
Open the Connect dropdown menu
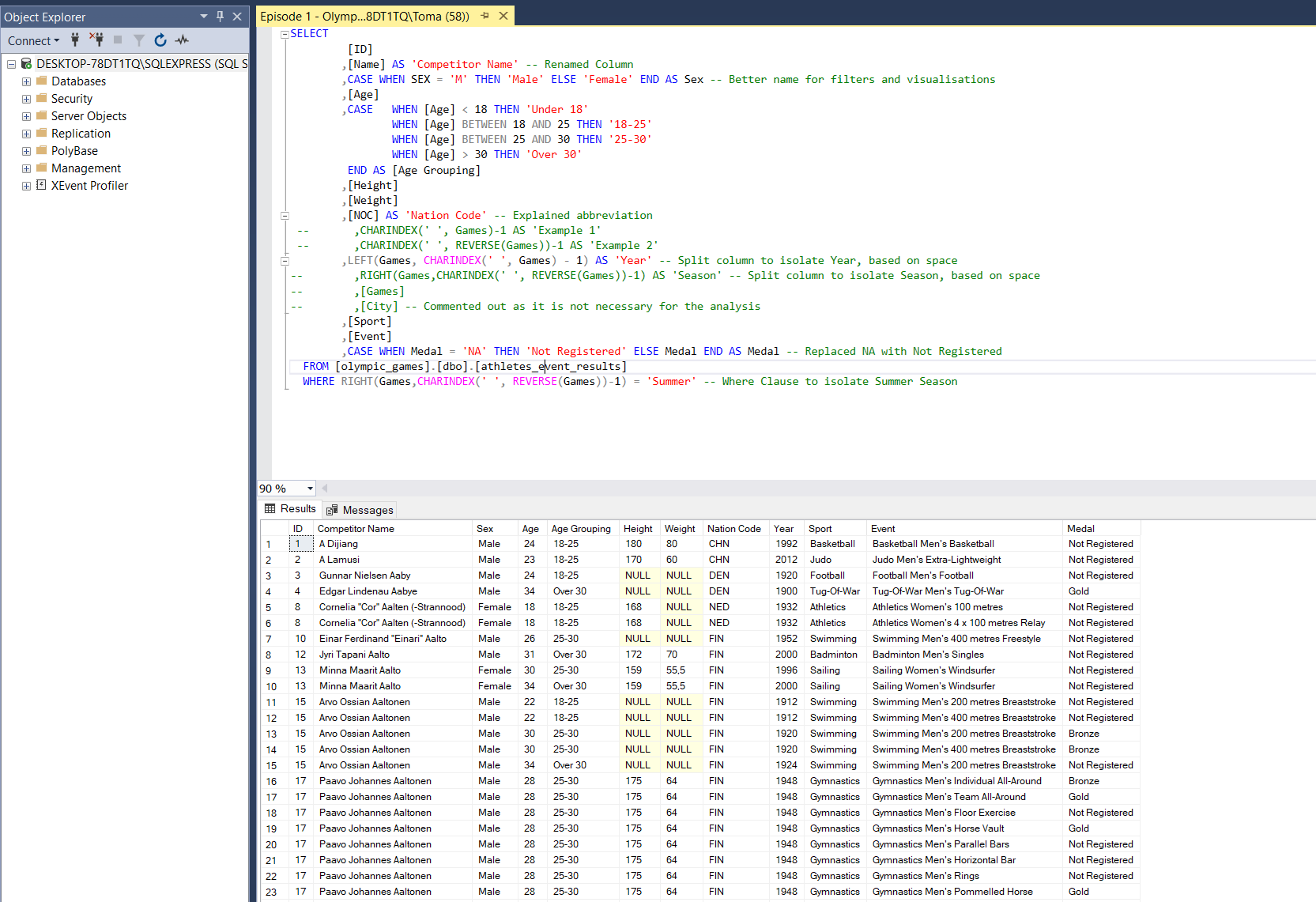(x=33, y=40)
